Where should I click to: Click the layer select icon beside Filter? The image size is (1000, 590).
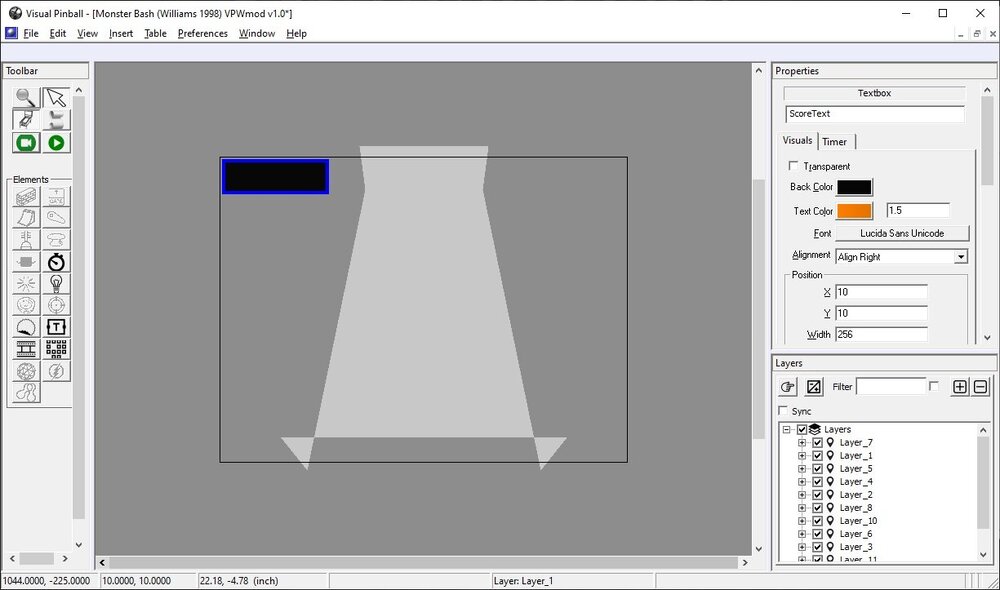point(814,387)
